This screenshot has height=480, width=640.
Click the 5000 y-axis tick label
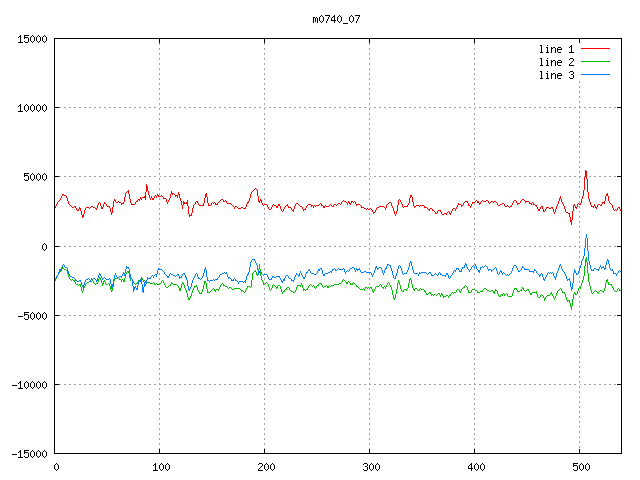pos(35,177)
